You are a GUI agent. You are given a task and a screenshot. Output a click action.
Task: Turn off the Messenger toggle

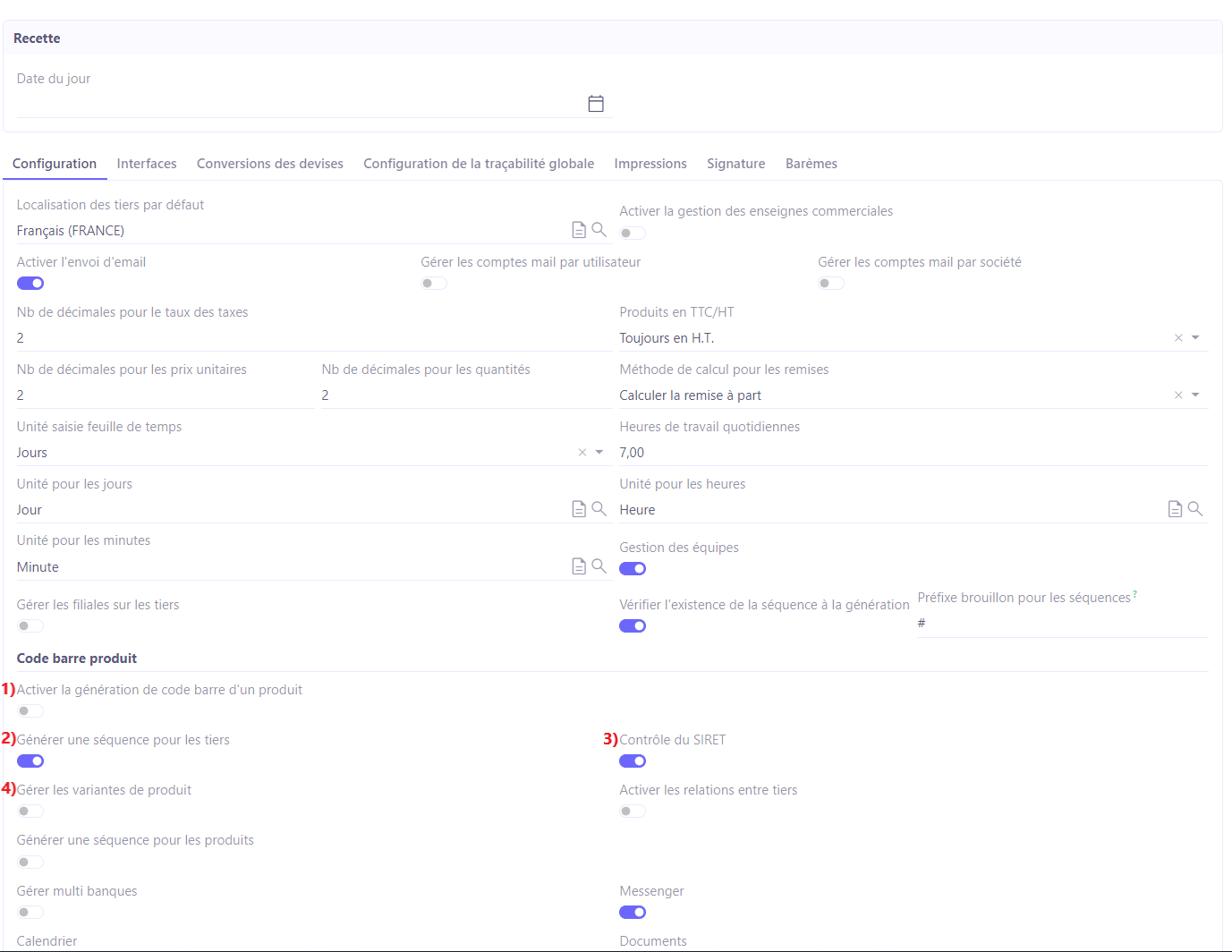click(633, 913)
